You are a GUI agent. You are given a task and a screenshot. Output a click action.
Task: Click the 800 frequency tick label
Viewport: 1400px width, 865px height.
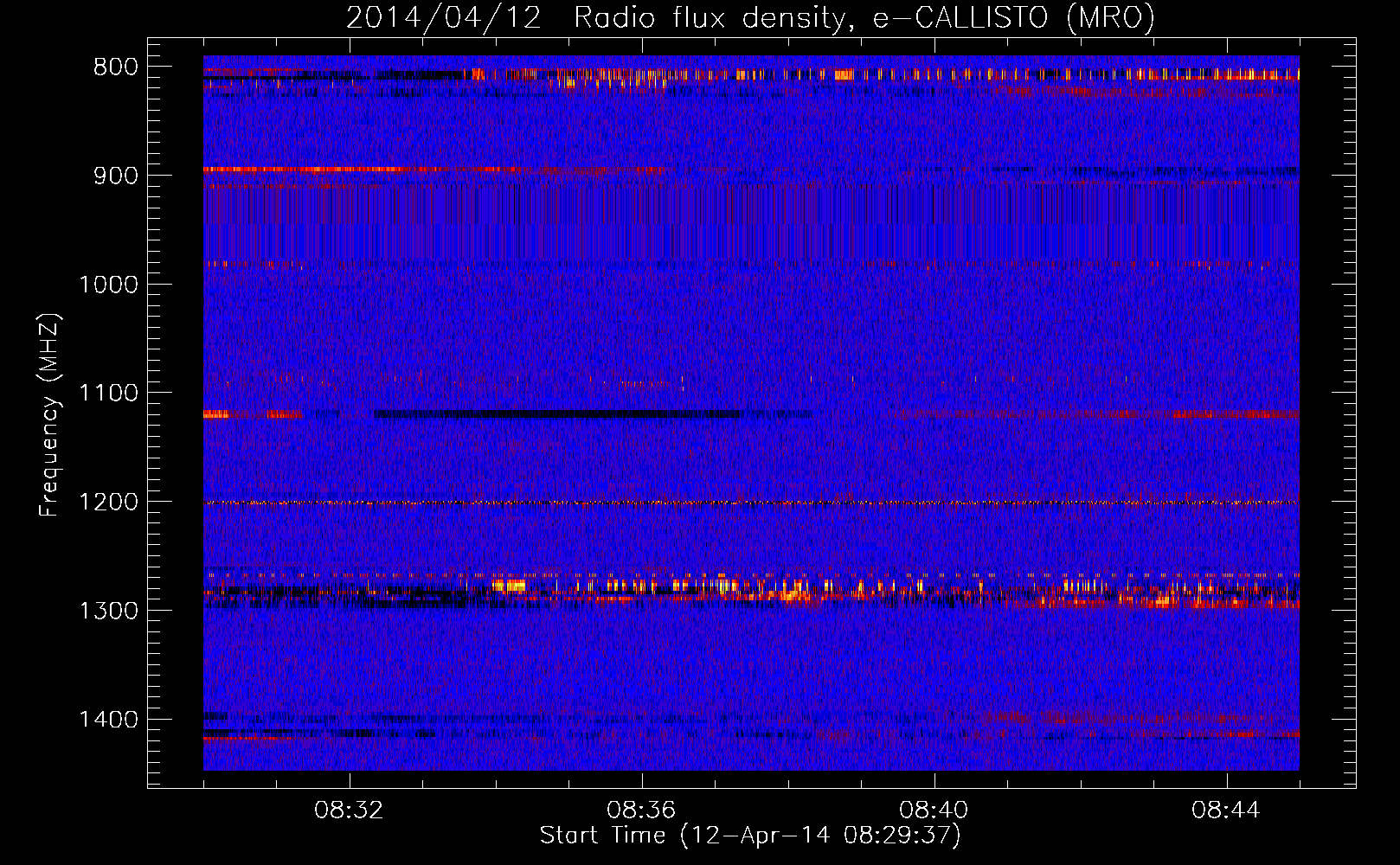(x=116, y=67)
